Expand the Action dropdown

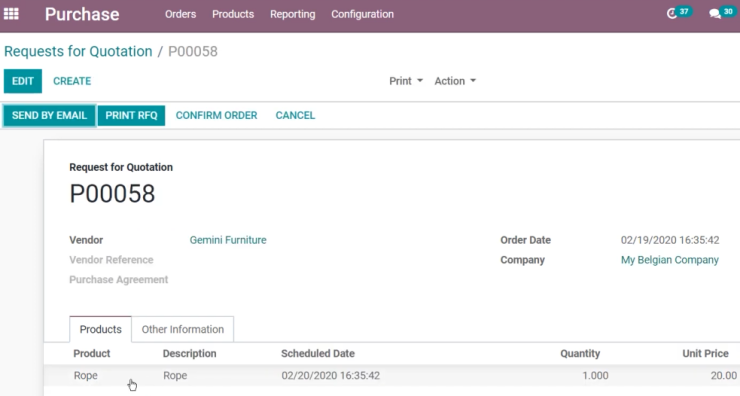click(455, 81)
